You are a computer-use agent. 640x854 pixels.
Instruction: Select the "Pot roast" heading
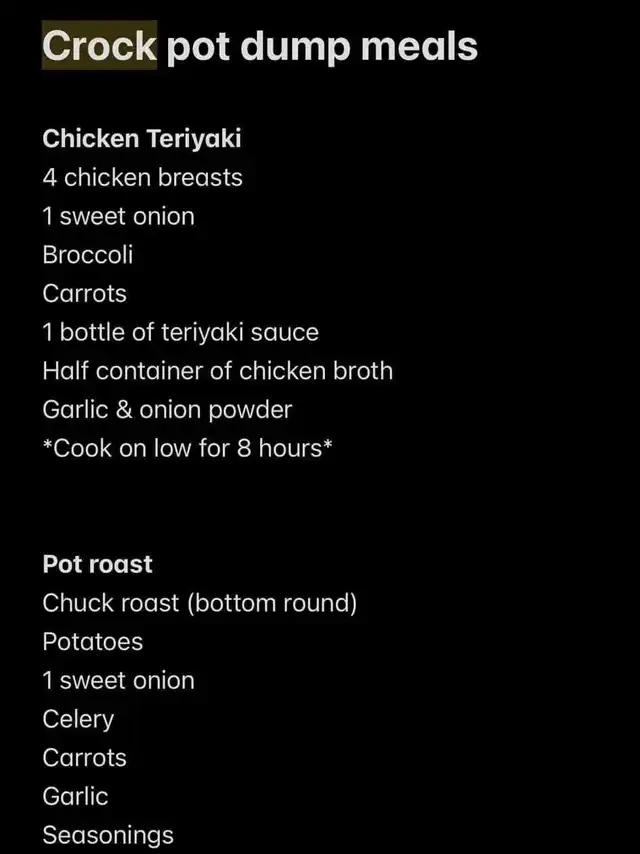[97, 564]
